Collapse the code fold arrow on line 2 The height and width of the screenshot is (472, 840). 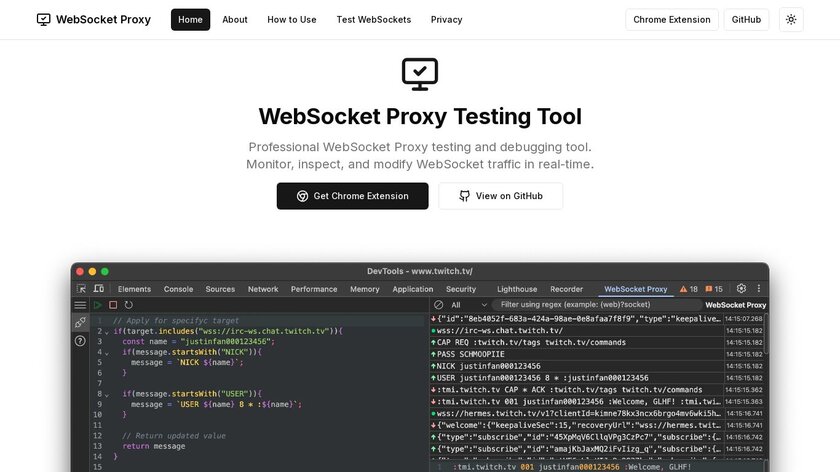click(x=107, y=331)
